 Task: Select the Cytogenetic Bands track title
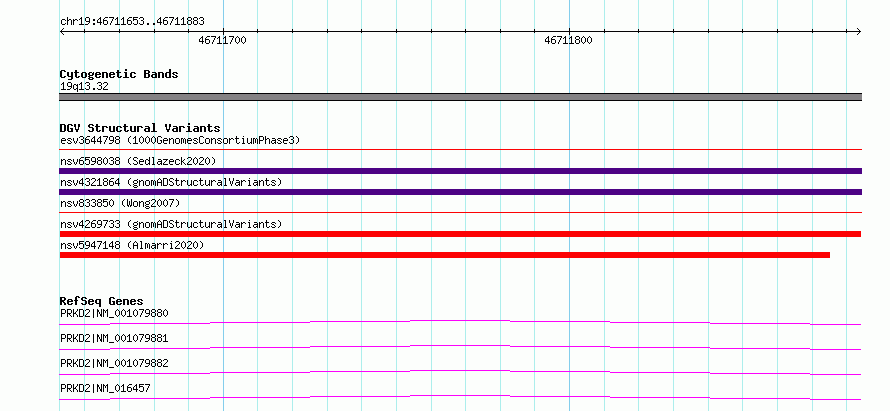[119, 74]
